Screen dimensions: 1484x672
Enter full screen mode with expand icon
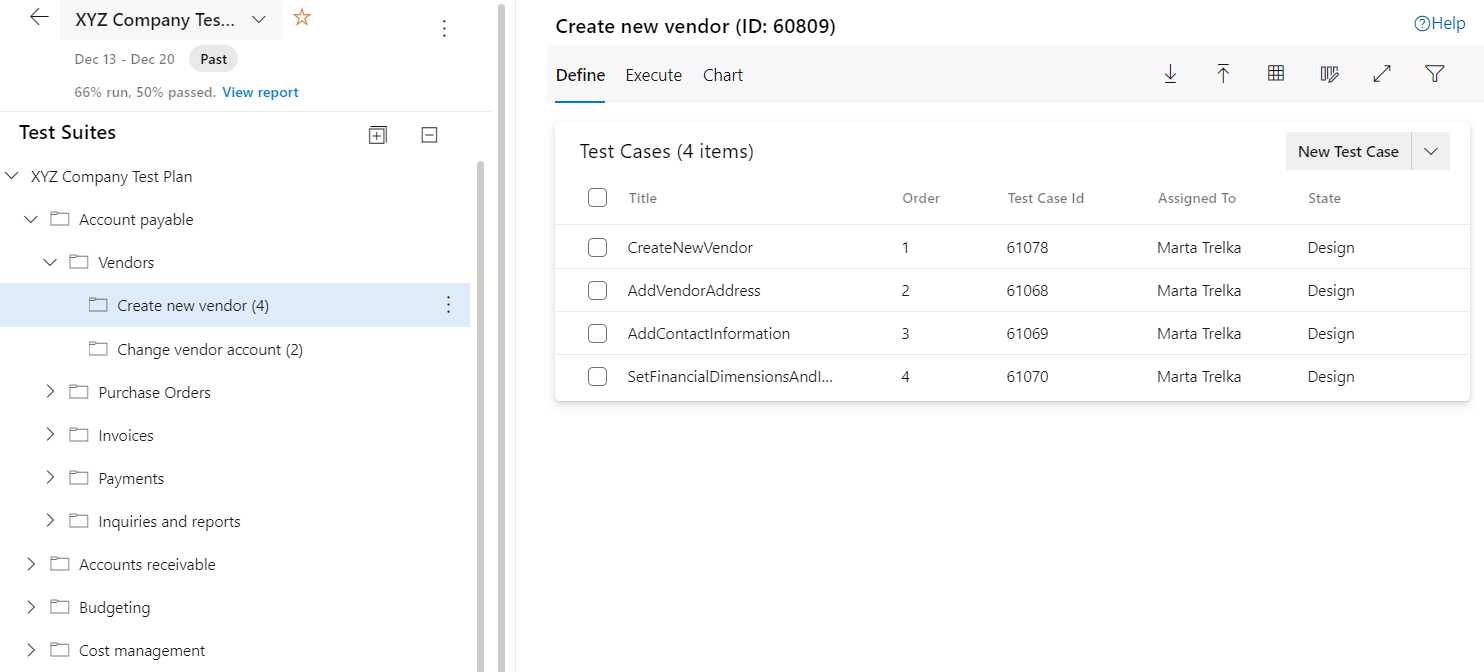coord(1382,74)
